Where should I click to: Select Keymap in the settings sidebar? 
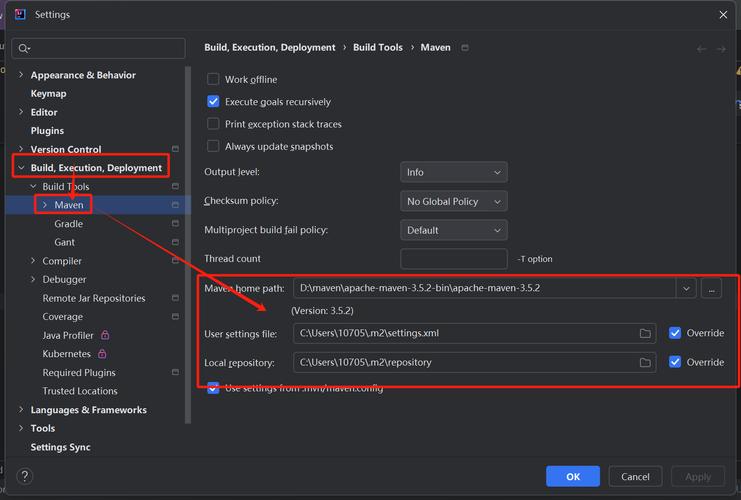pos(48,94)
